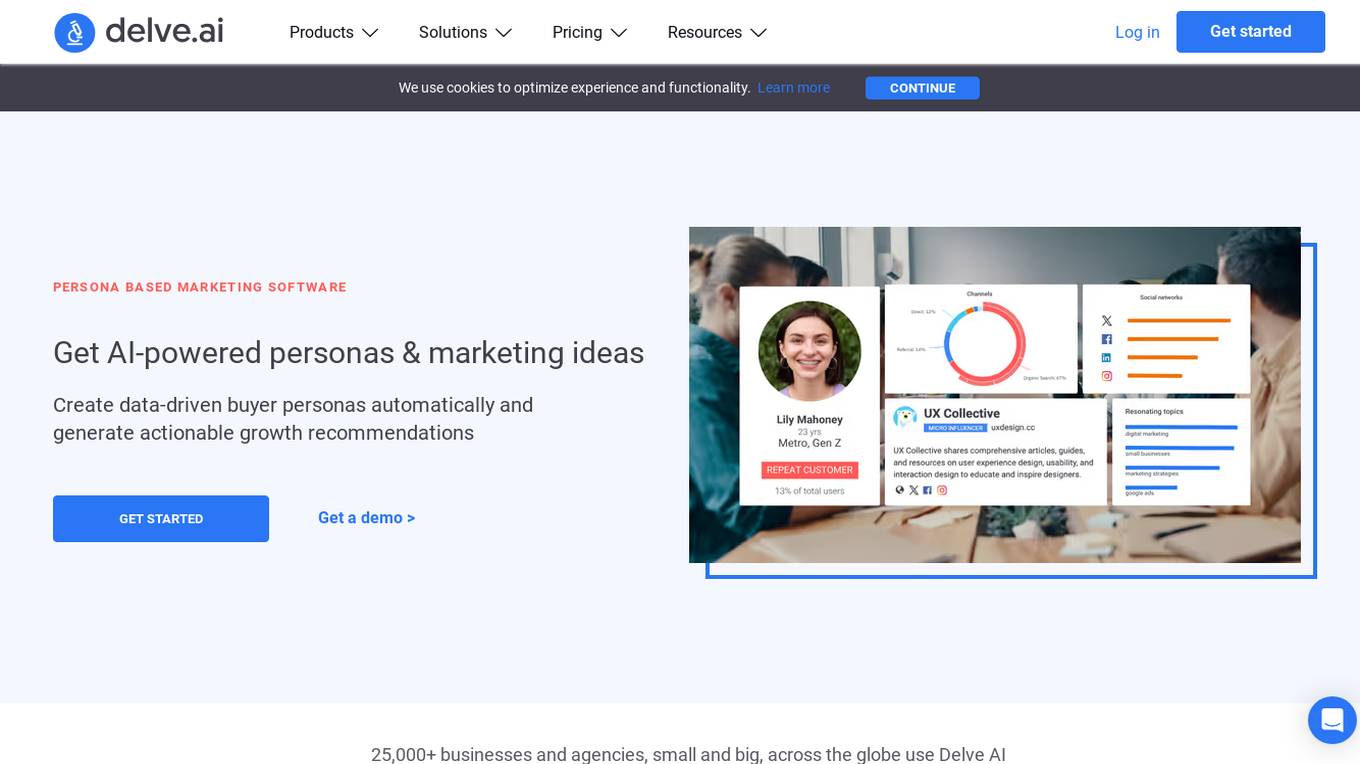Click the Facebook icon under UX Collective
1360x764 pixels.
click(x=927, y=490)
